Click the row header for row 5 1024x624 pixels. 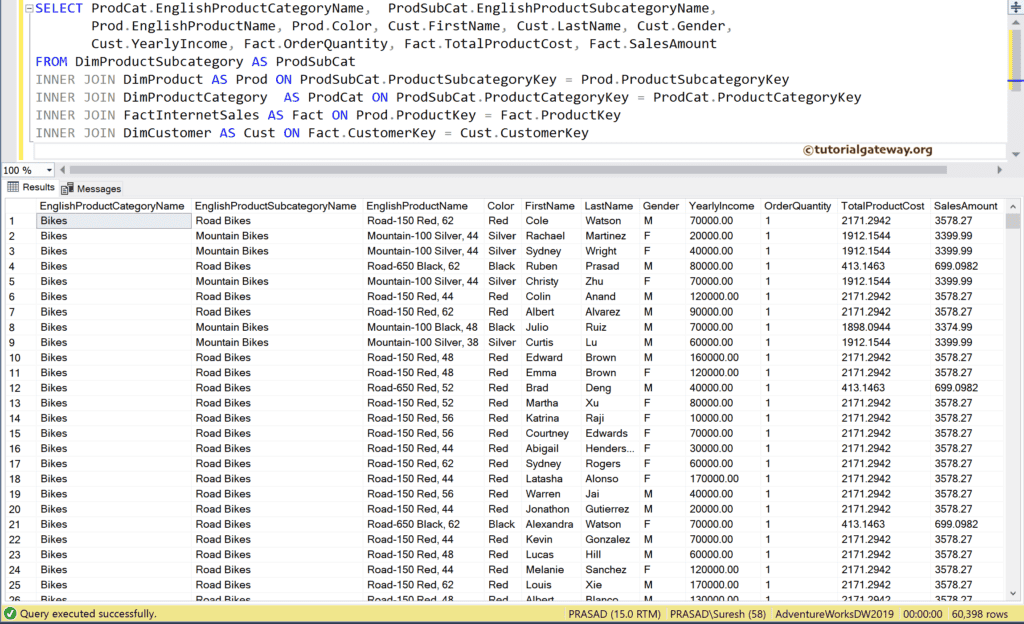click(11, 281)
